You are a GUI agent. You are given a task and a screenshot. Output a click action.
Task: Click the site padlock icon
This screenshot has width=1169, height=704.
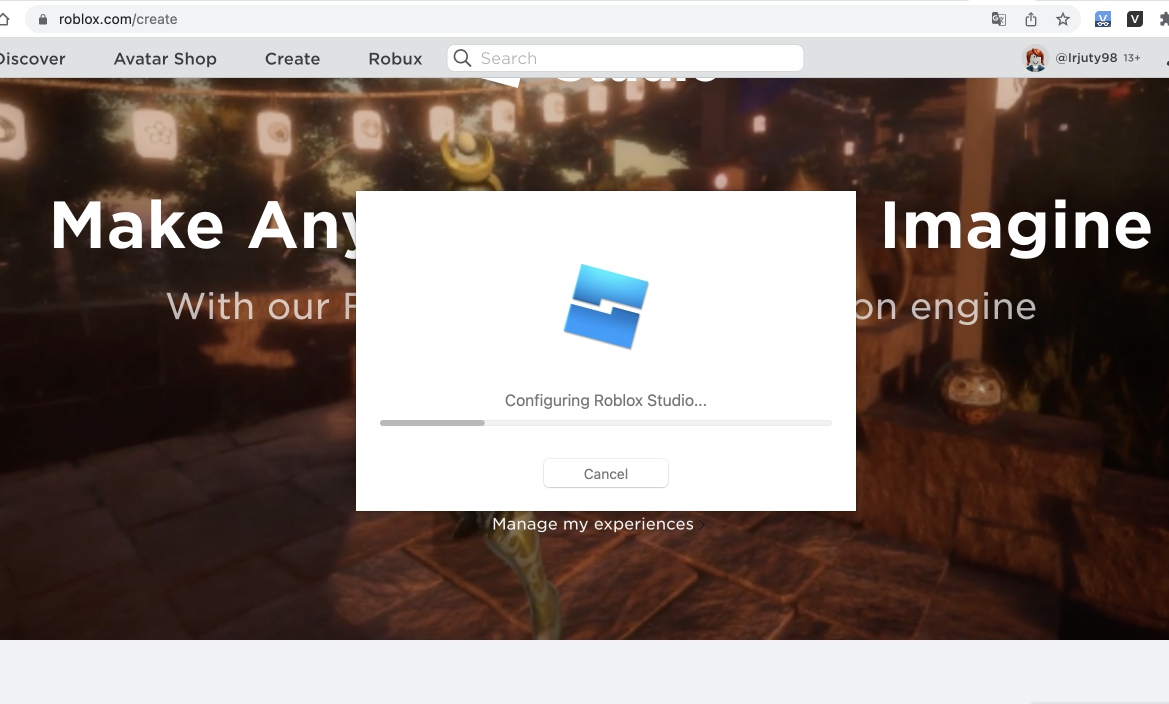click(42, 19)
